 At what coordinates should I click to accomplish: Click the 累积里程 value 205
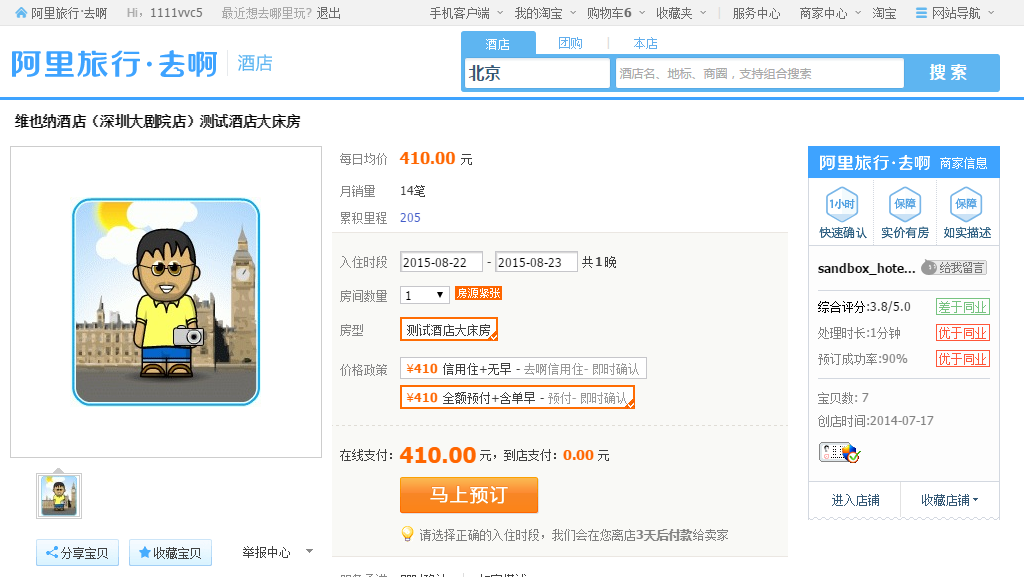(x=410, y=217)
